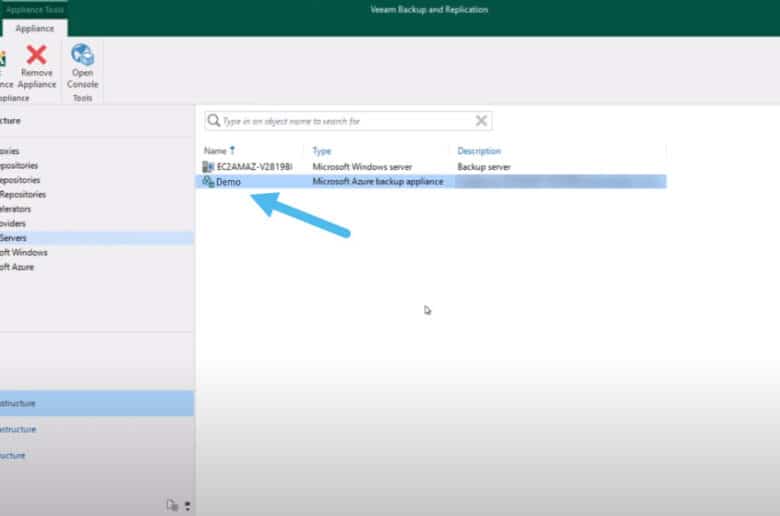Select the Servers tree item

97,238
